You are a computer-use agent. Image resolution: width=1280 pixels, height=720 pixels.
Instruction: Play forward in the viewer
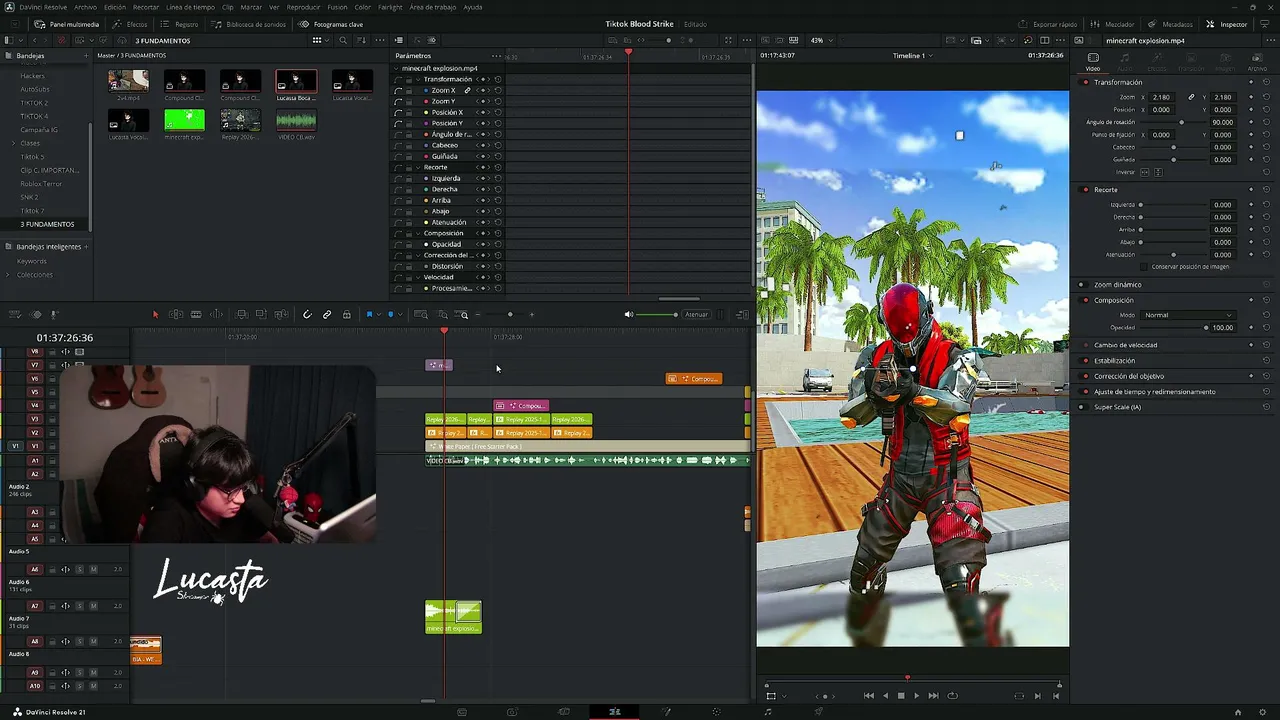point(916,696)
